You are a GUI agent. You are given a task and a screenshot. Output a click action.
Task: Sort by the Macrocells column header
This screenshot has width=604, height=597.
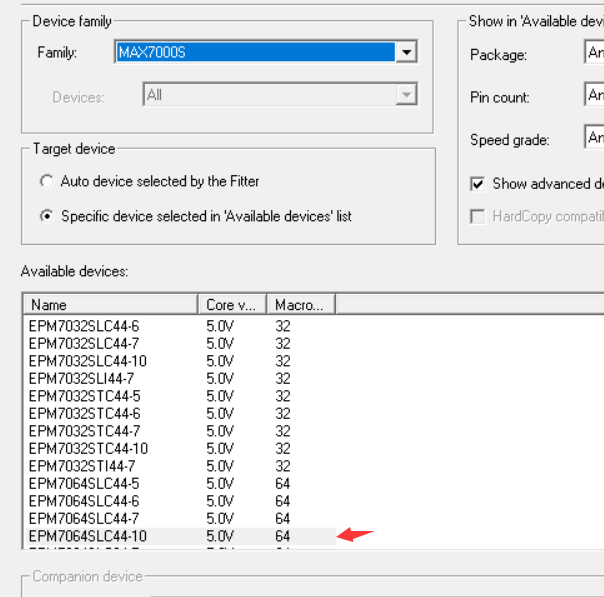[x=300, y=305]
